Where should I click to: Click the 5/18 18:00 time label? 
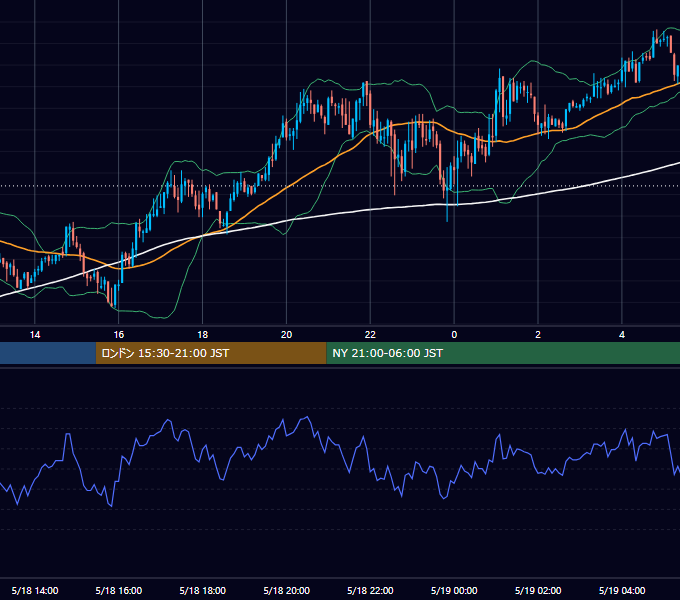(203, 590)
